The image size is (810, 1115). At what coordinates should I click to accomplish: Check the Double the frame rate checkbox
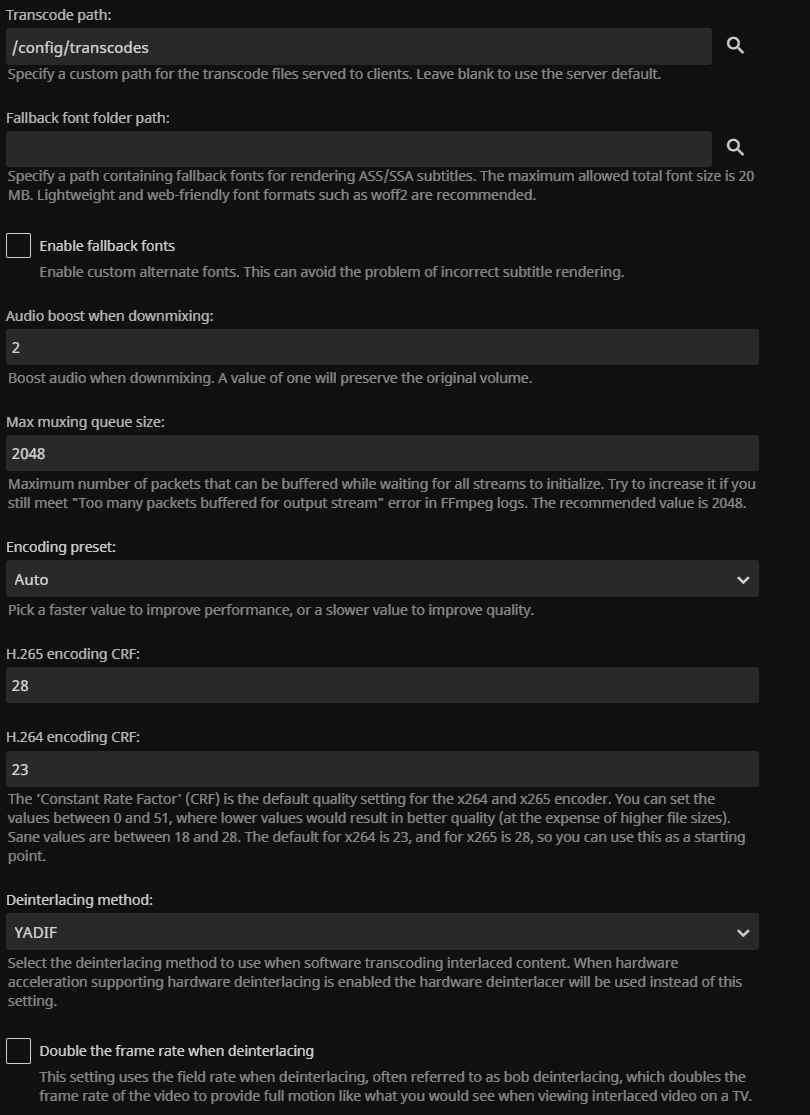coord(19,1051)
